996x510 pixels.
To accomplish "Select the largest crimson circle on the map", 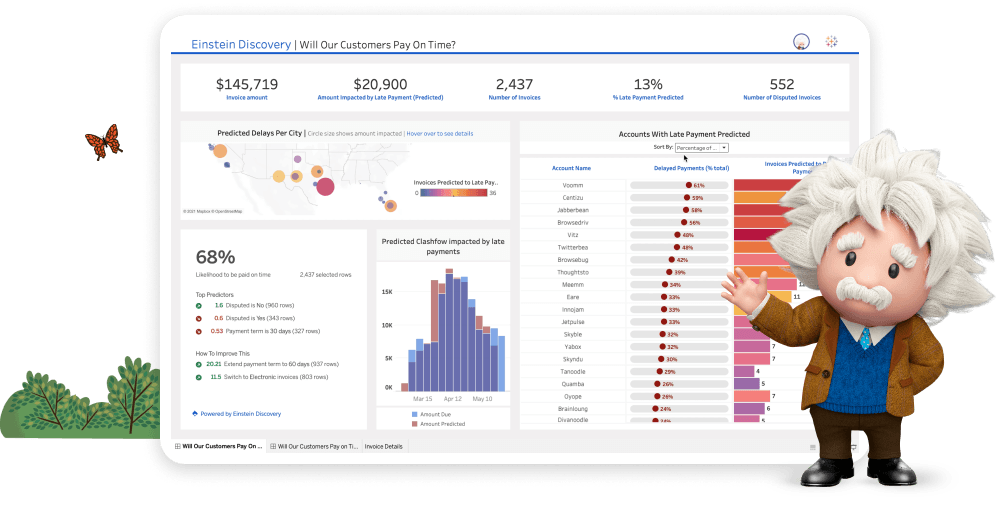I will pos(325,186).
